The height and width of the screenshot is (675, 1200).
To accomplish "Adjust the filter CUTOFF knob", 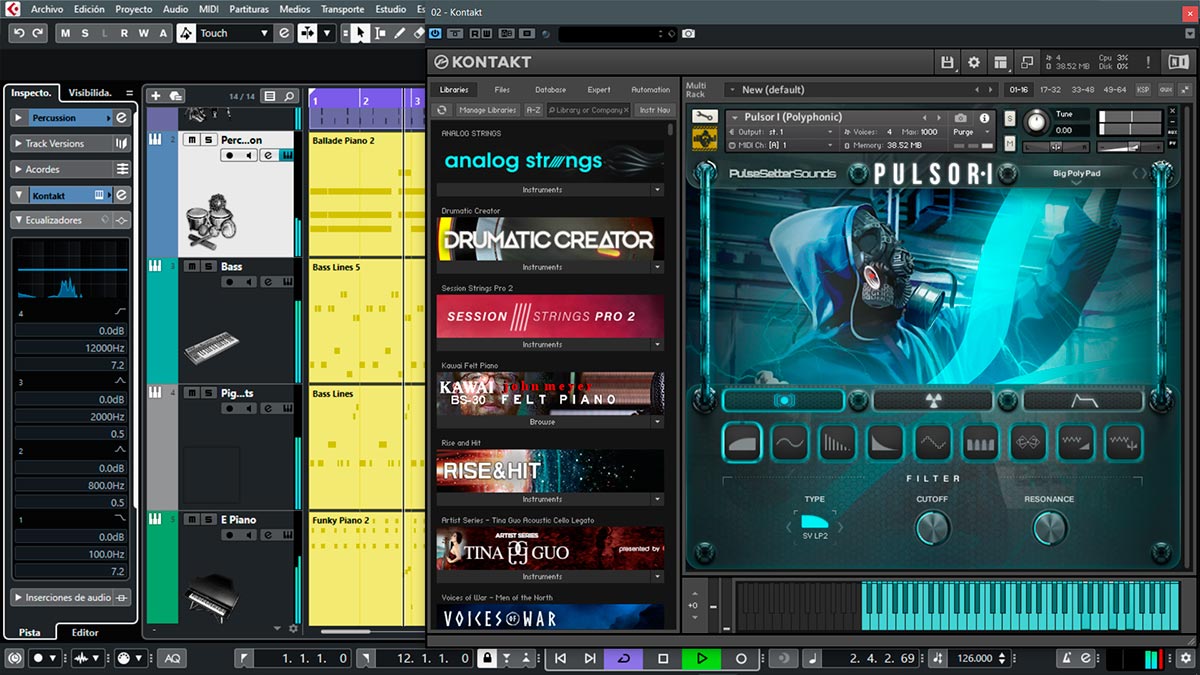I will [x=932, y=527].
